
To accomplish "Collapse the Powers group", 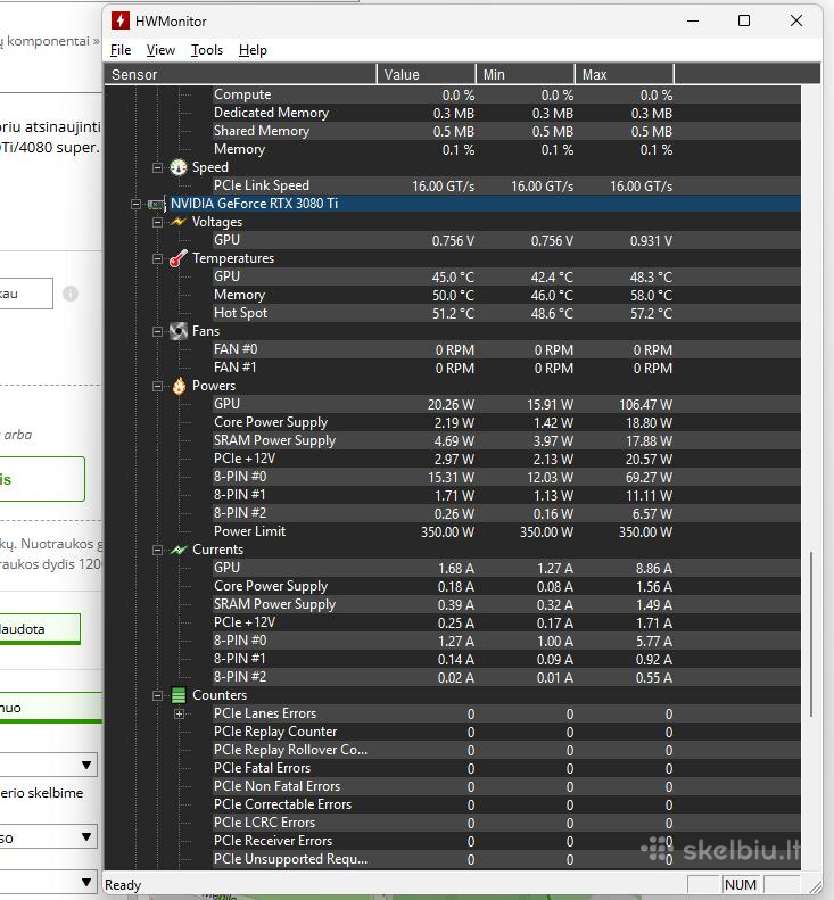I will 157,386.
